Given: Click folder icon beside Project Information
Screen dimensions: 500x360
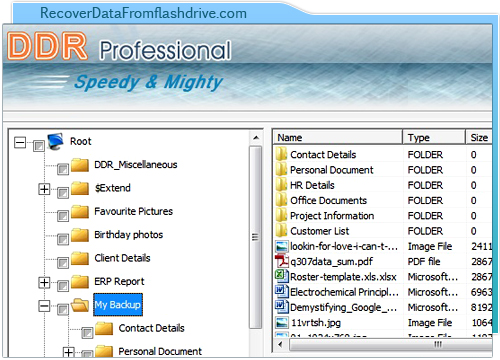Looking at the screenshot, I should tap(281, 216).
